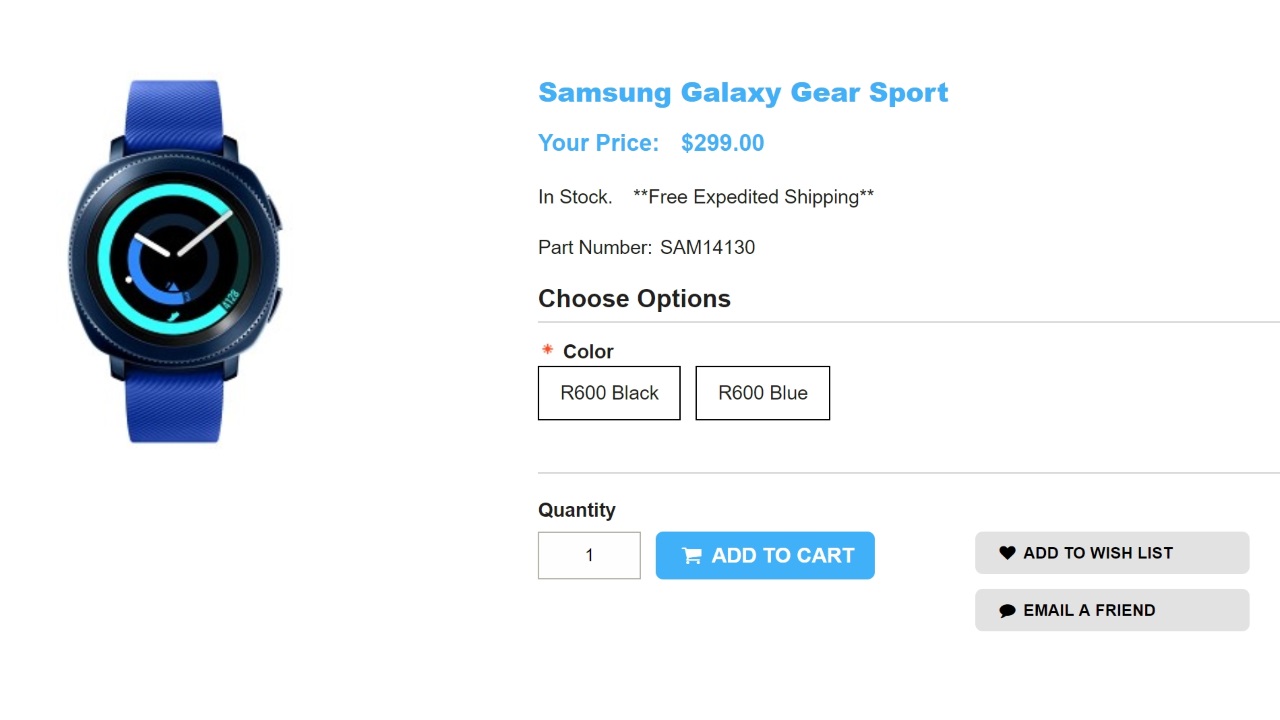The image size is (1280, 720).
Task: Click the Quantity label above the input
Action: pyautogui.click(x=576, y=510)
